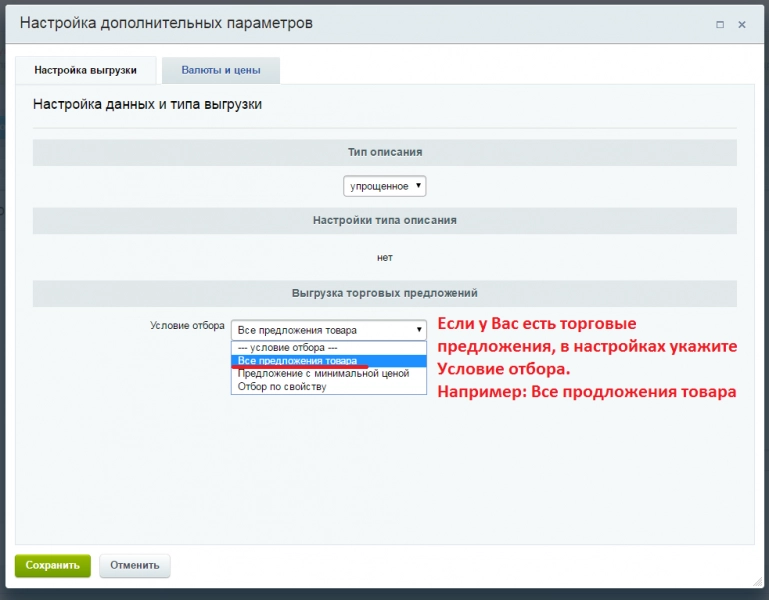This screenshot has width=769, height=600.
Task: Click the нет value under type settings
Action: (x=384, y=258)
